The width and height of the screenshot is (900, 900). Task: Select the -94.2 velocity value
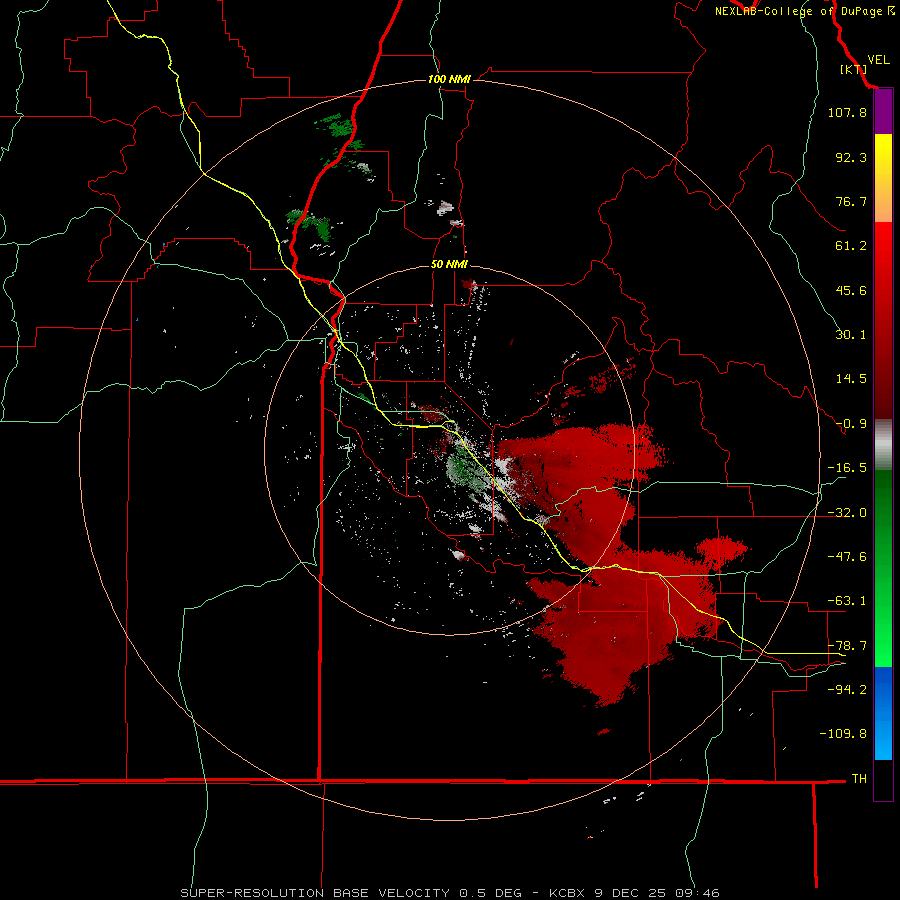[847, 689]
